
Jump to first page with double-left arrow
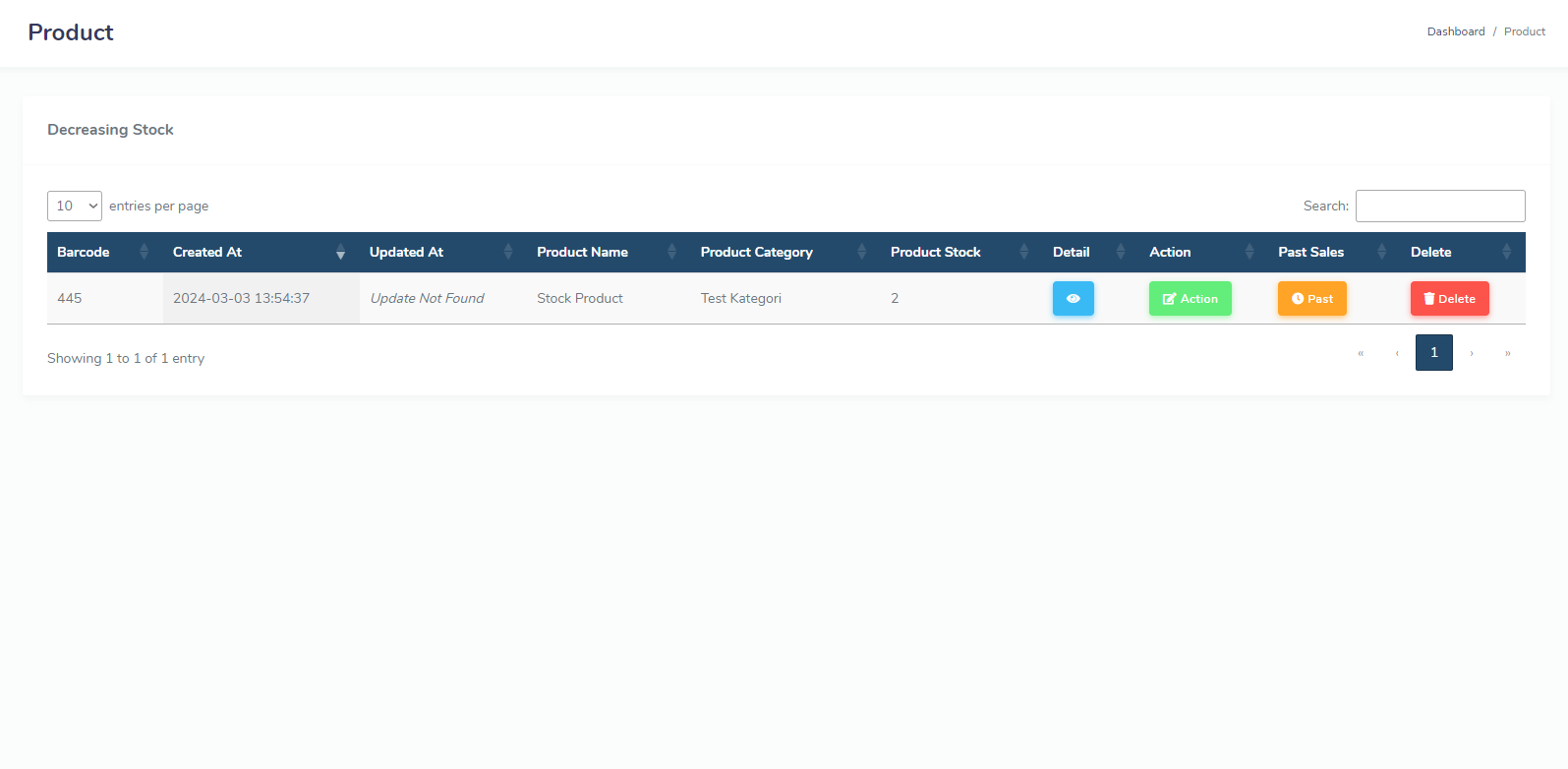tap(1361, 353)
